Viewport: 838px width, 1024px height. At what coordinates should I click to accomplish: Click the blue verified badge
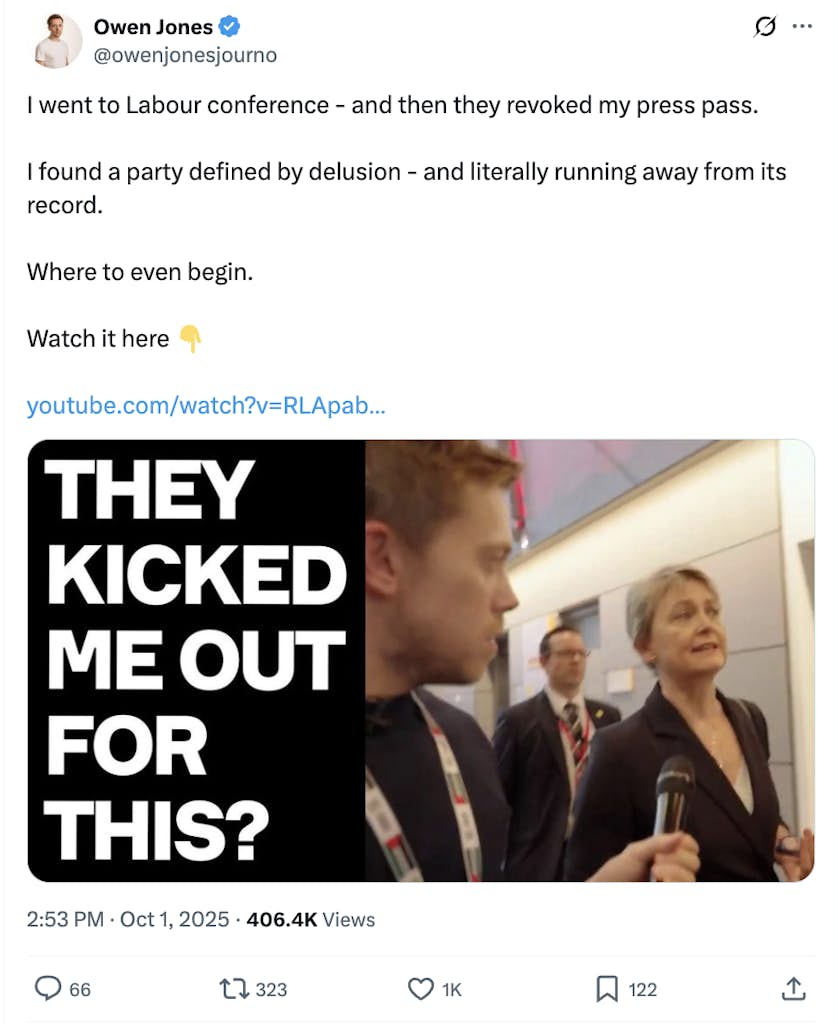[229, 27]
